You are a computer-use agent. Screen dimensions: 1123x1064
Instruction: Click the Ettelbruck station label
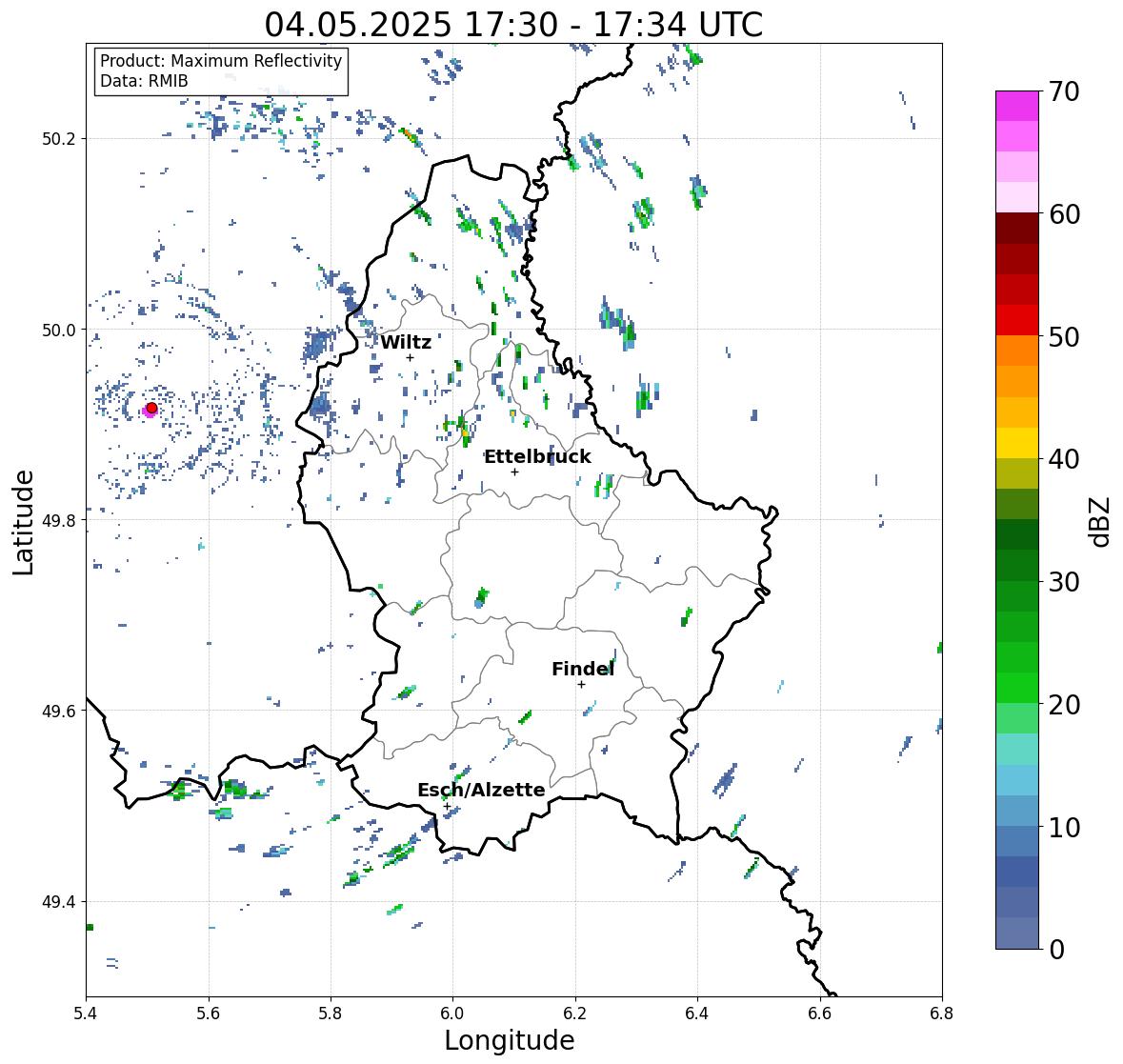(538, 457)
